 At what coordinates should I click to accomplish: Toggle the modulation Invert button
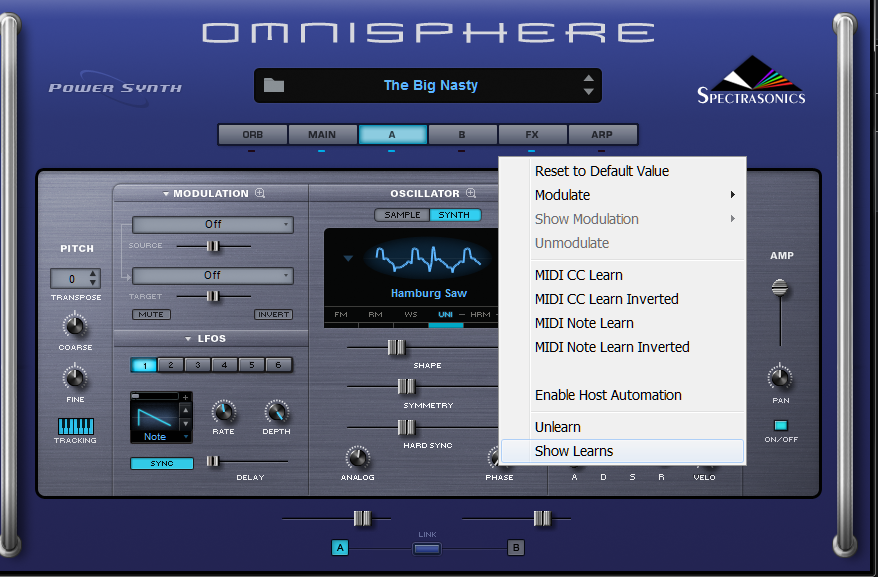(x=273, y=314)
